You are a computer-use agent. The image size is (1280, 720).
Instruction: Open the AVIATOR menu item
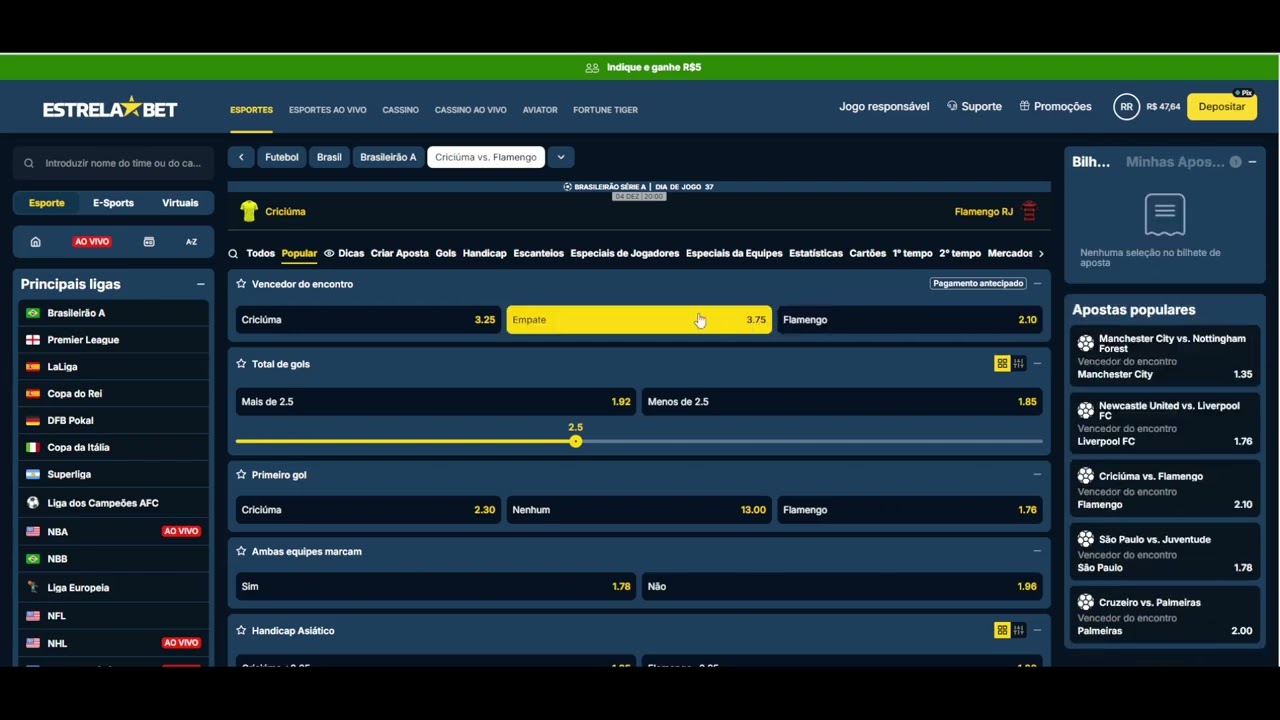click(x=540, y=110)
